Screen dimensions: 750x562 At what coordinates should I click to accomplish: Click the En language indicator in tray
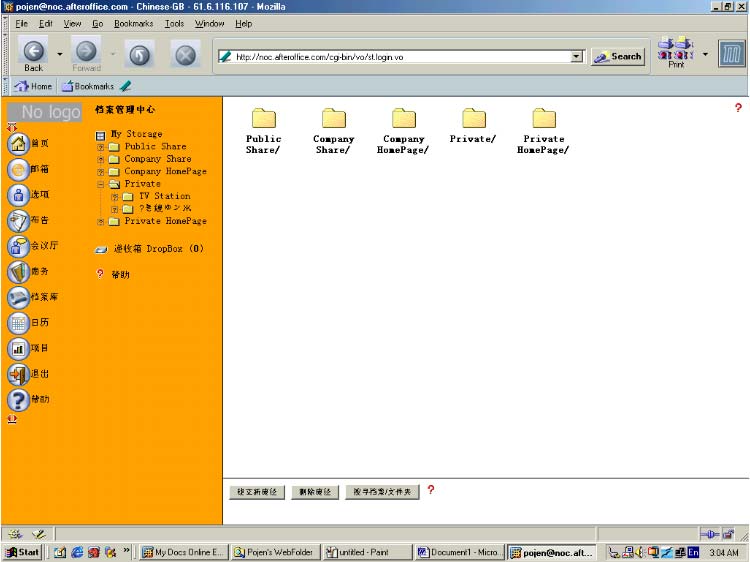point(693,552)
